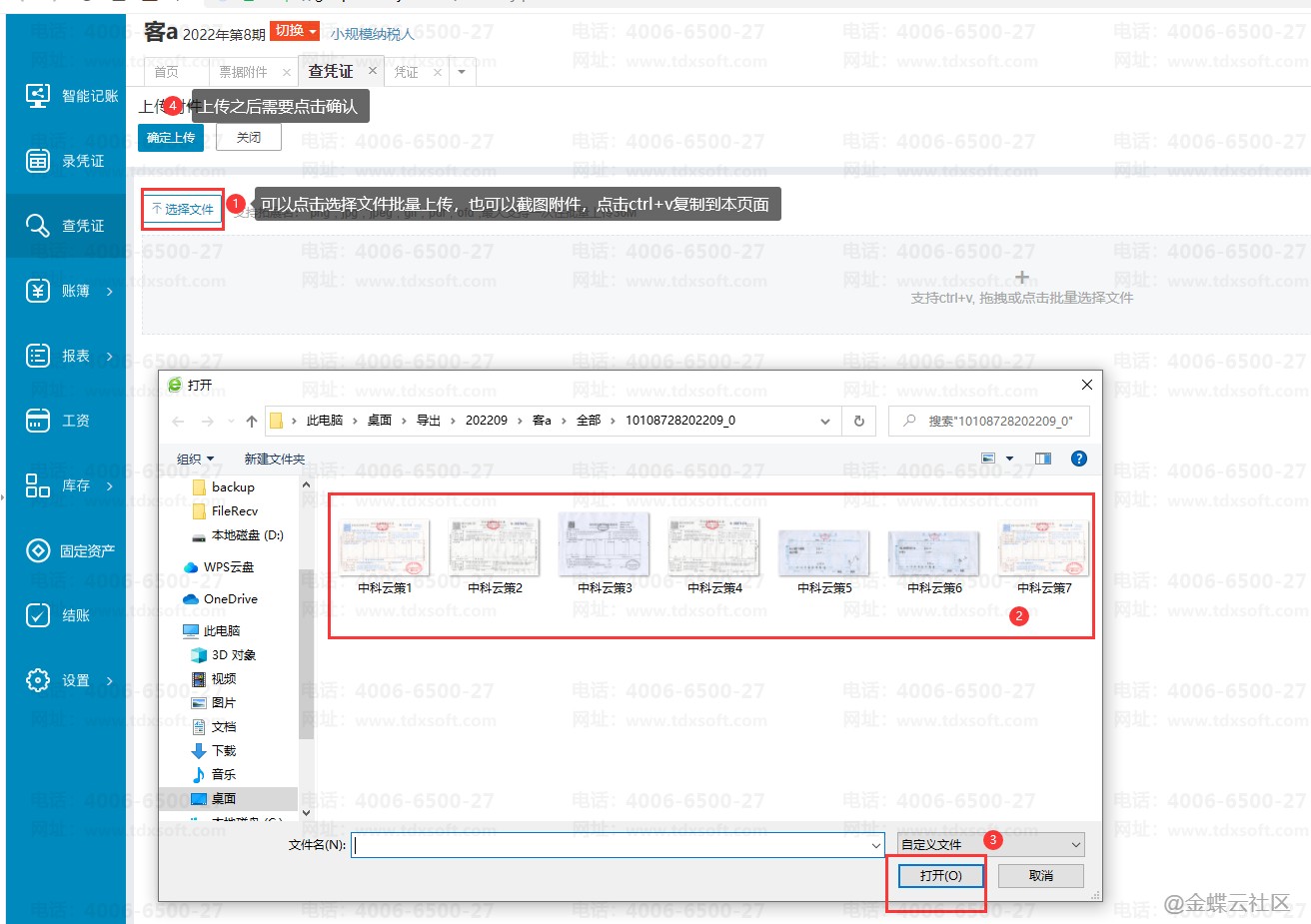Refresh the file dialog folder view
Viewport: 1311px width, 924px height.
[x=858, y=422]
